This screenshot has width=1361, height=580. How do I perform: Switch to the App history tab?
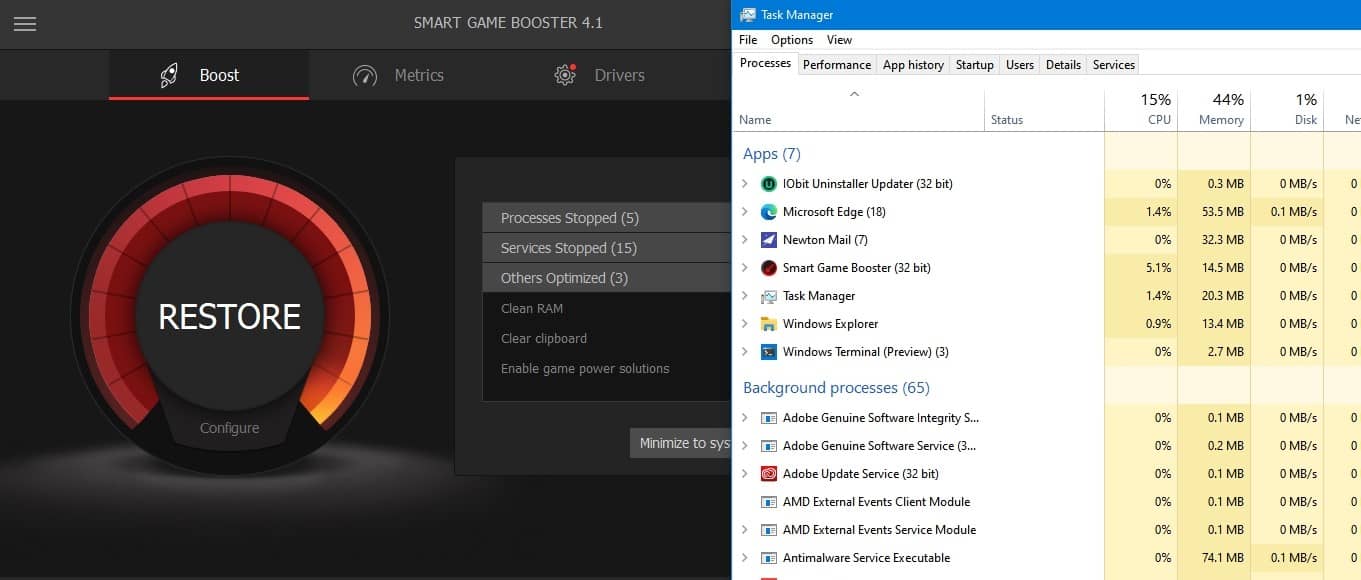[x=913, y=65]
